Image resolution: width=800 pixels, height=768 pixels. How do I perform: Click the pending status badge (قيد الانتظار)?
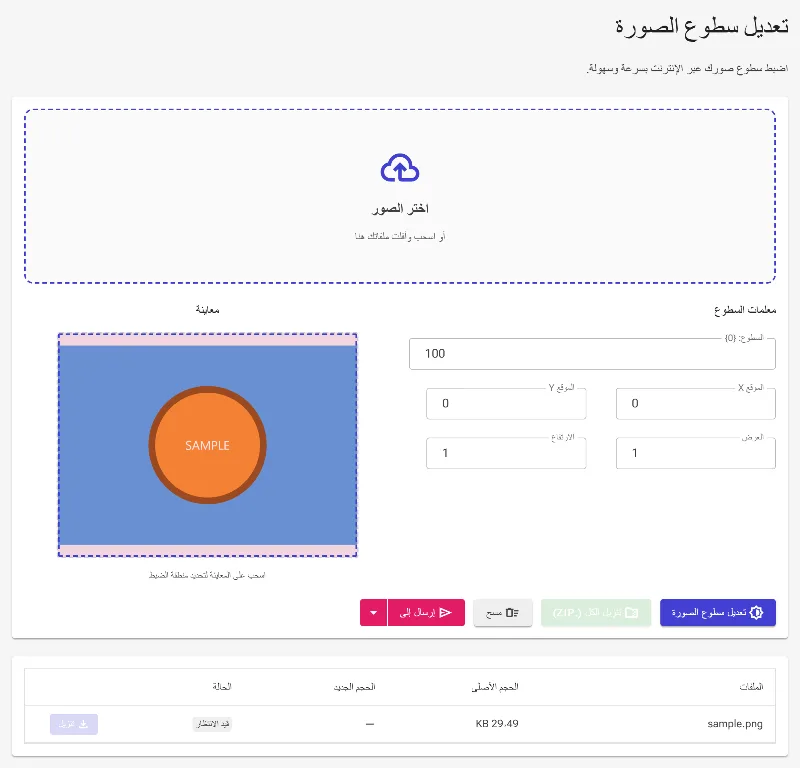(x=212, y=724)
